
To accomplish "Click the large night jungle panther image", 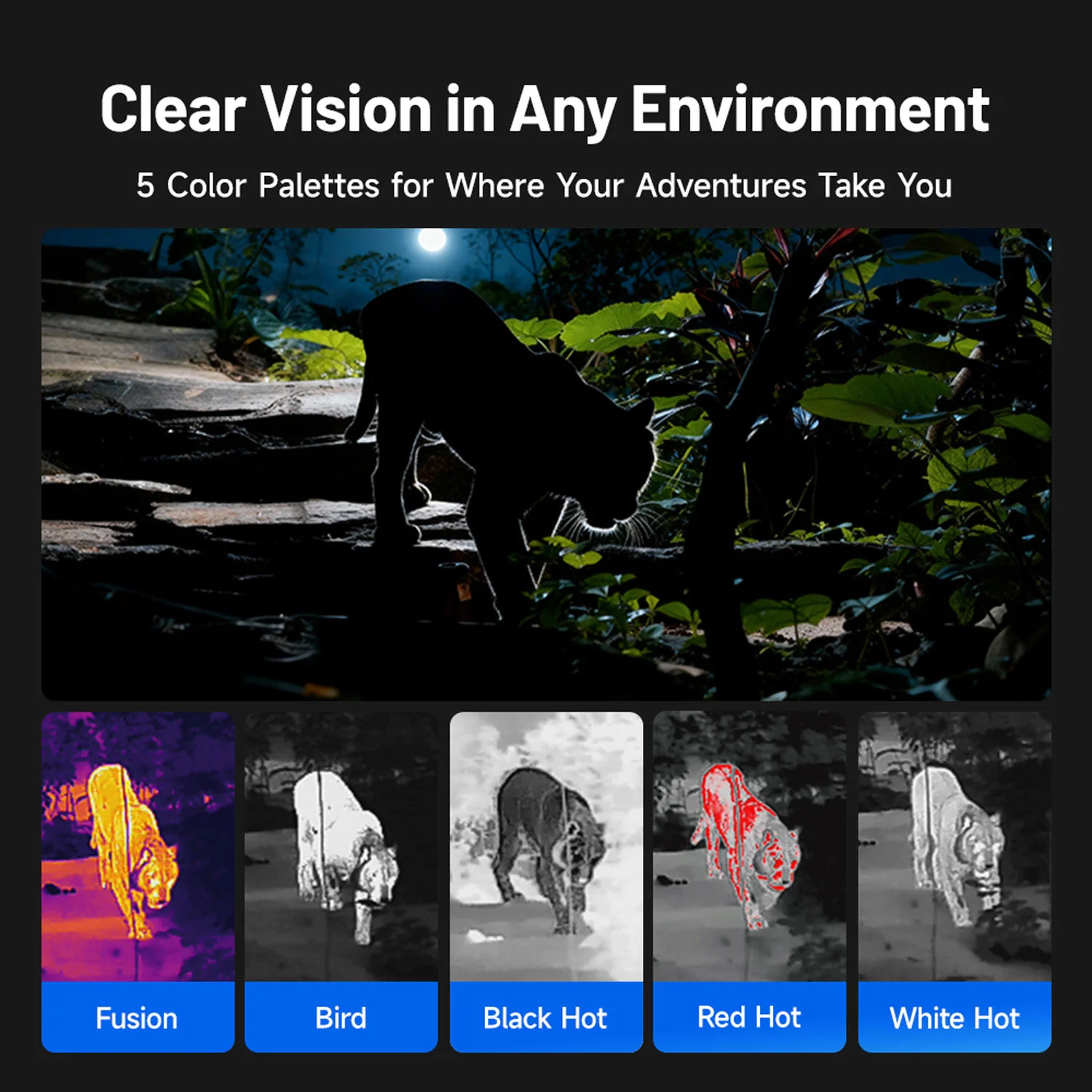I will point(546,464).
